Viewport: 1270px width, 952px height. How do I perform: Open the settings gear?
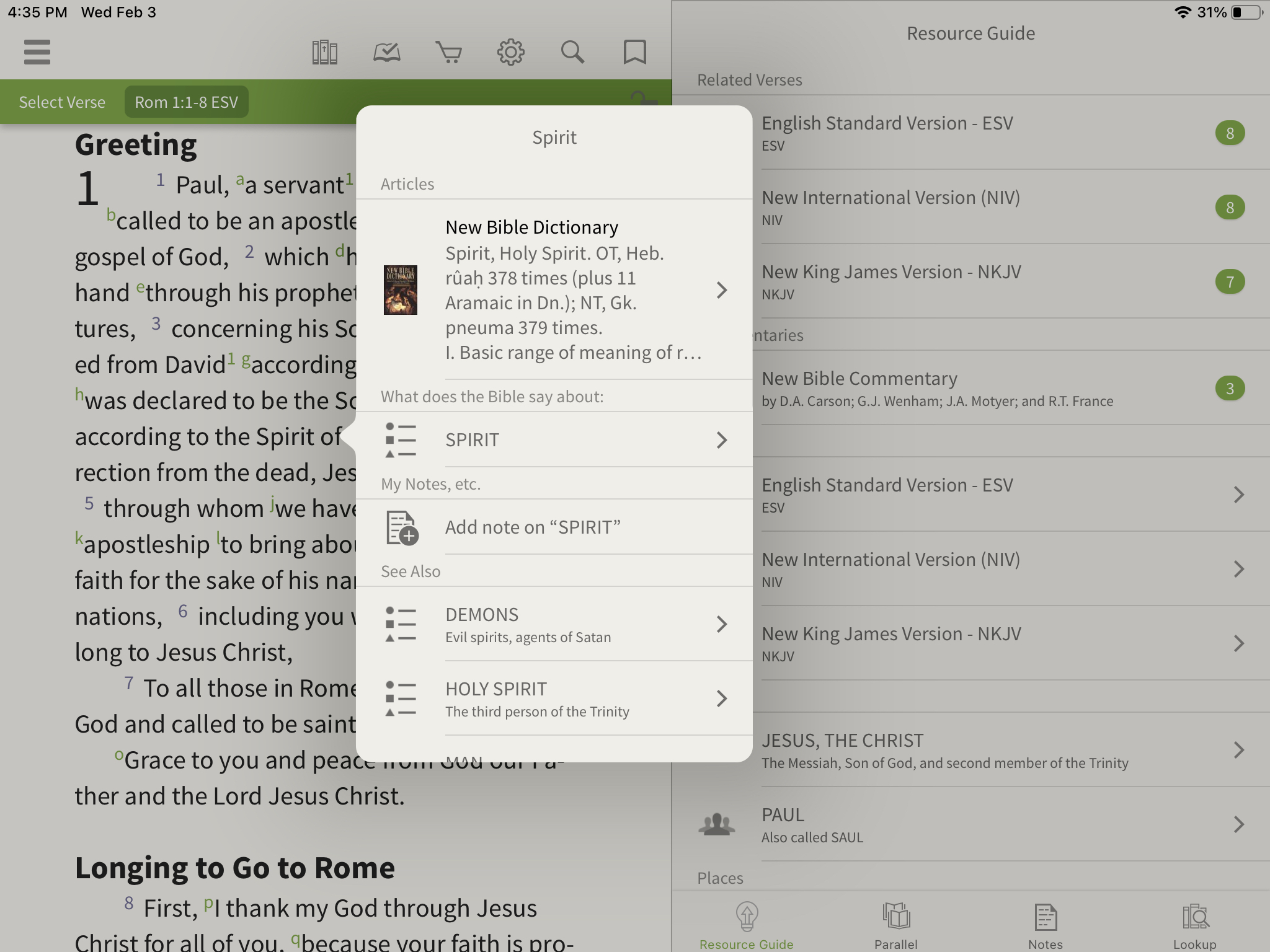tap(510, 53)
